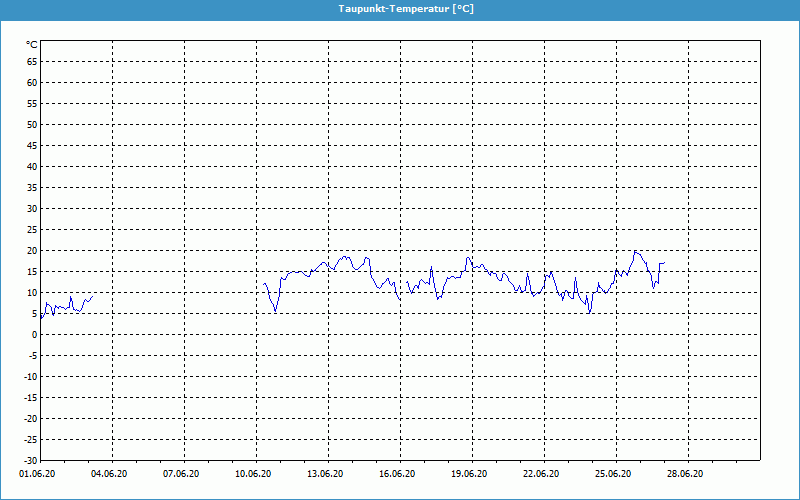Select the 22.06.20 date on the axis

tap(542, 473)
